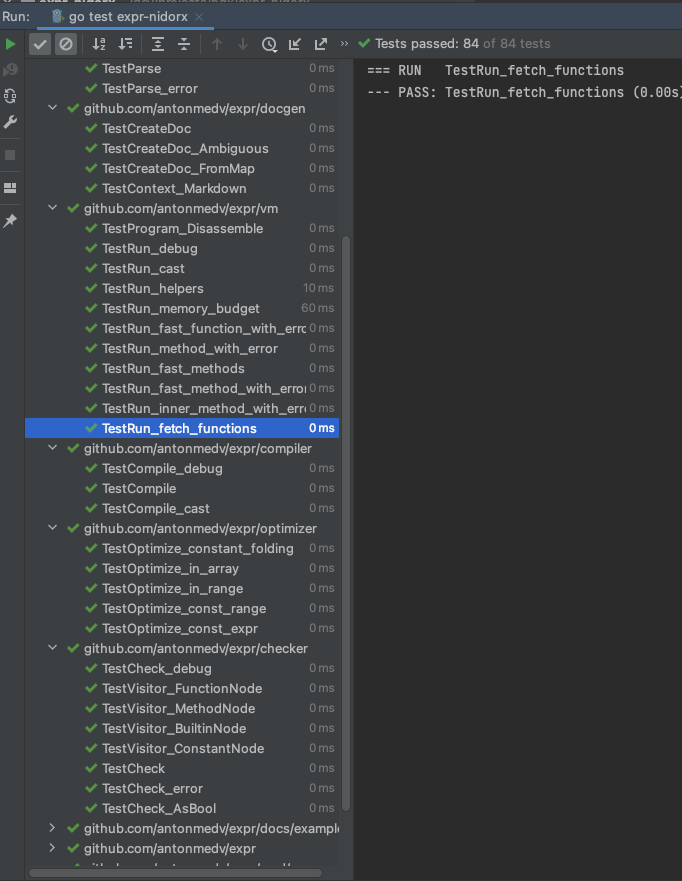The height and width of the screenshot is (881, 682).
Task: Select TestRun_fast_methods test
Action: (x=182, y=369)
